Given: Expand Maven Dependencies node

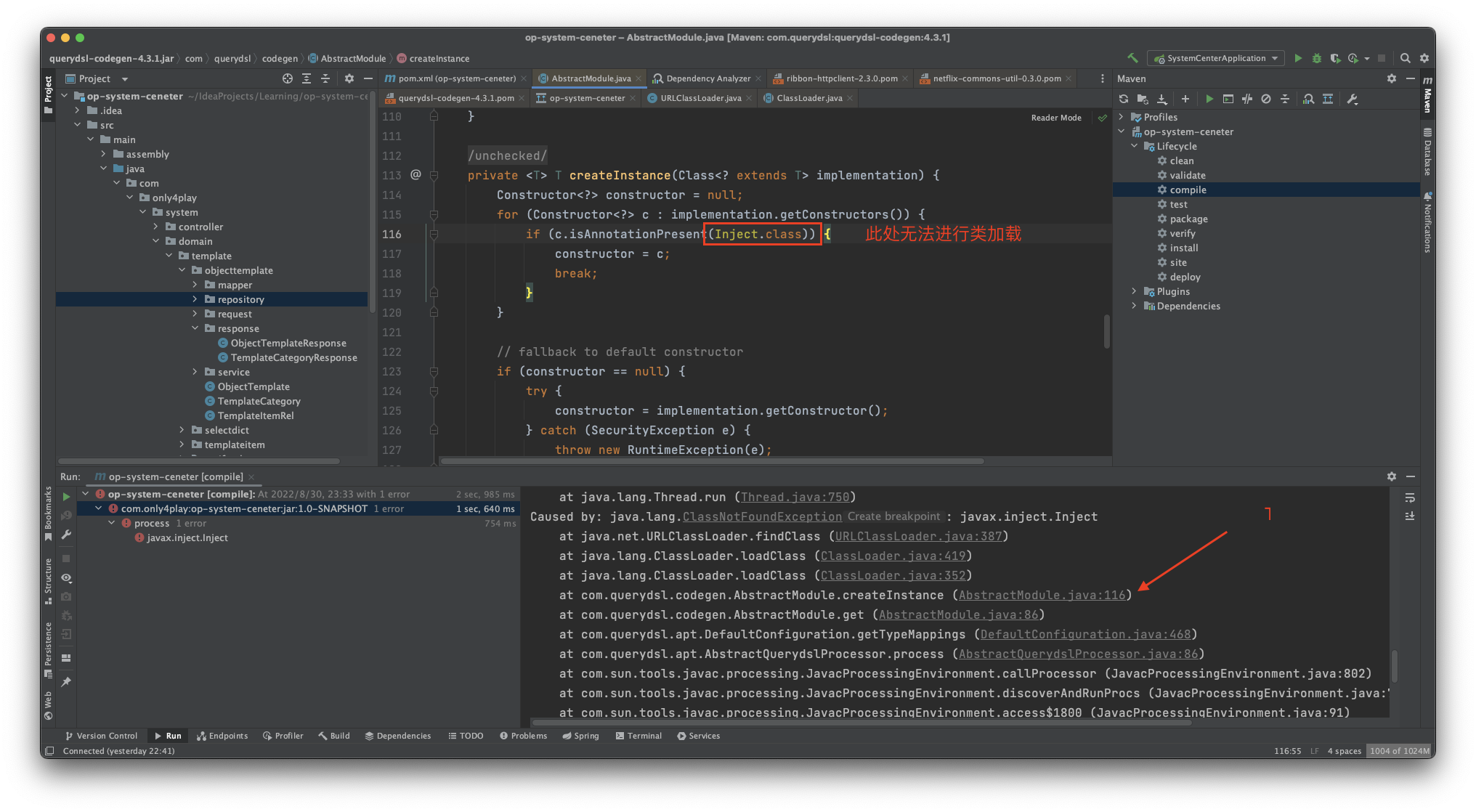Looking at the screenshot, I should (1135, 306).
